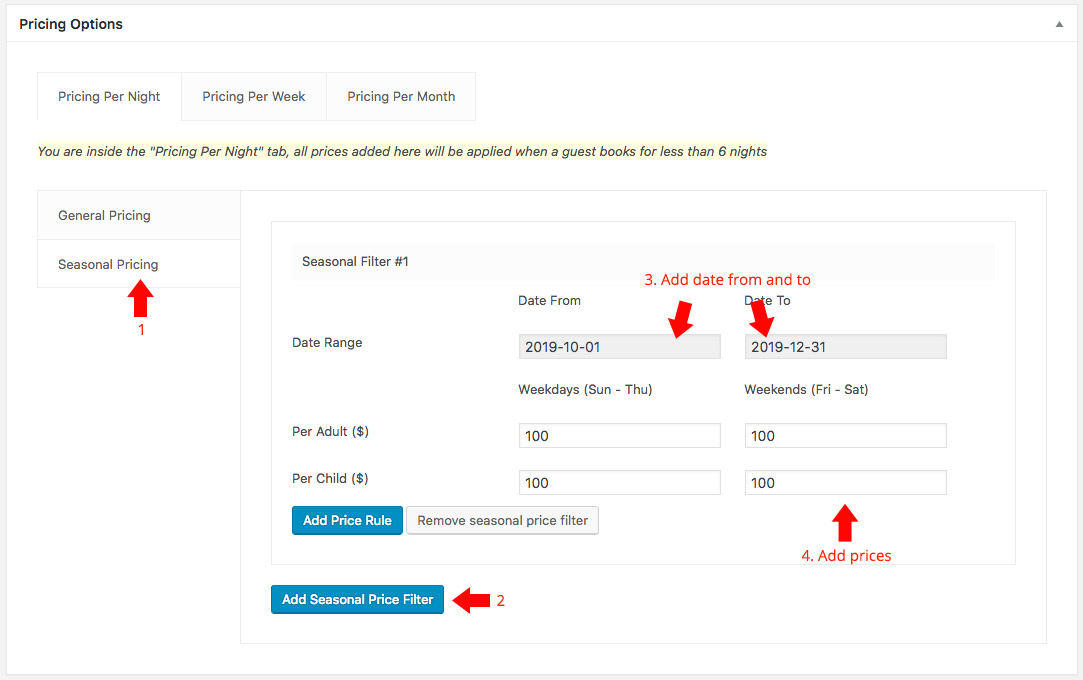Focus the Per Adult weekdays price input
Screen dimensions: 1083x680
619,436
